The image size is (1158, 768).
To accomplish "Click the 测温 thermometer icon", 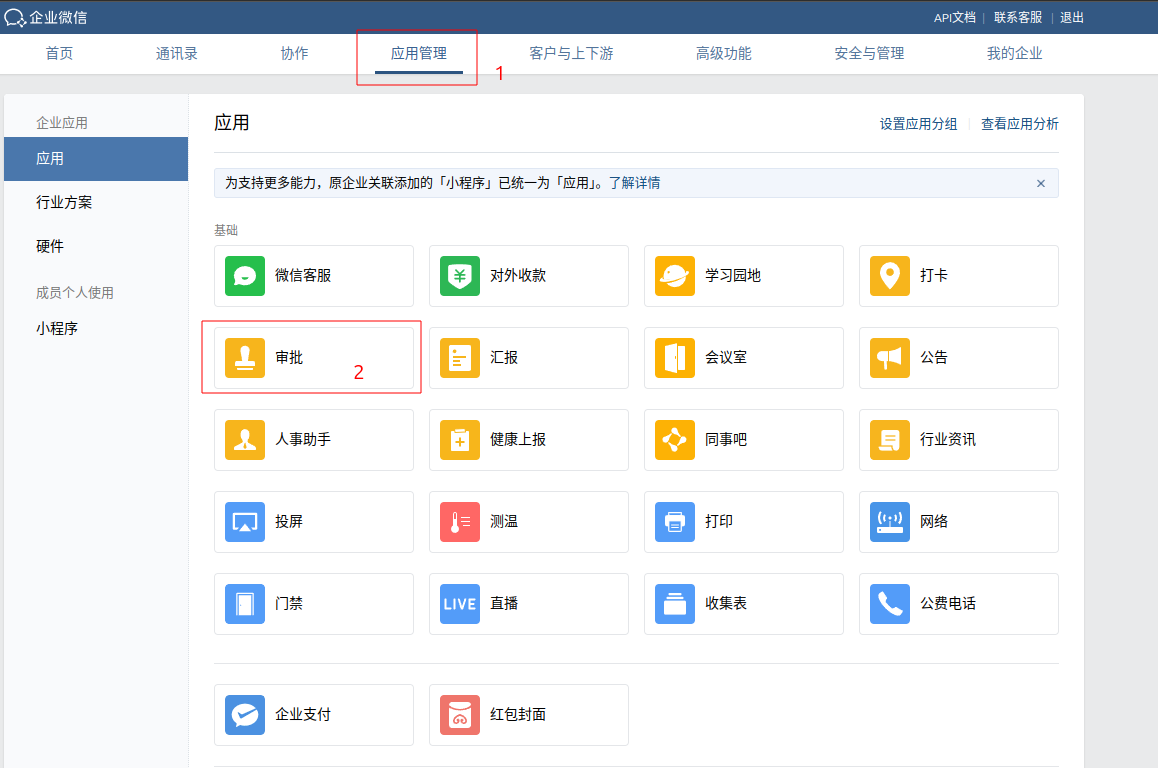I will tap(460, 522).
